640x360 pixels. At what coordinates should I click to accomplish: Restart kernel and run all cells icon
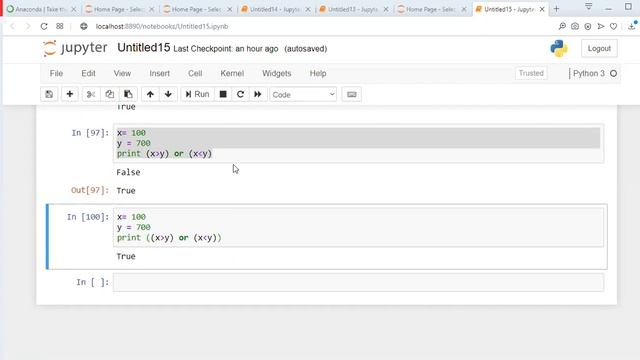(x=258, y=94)
